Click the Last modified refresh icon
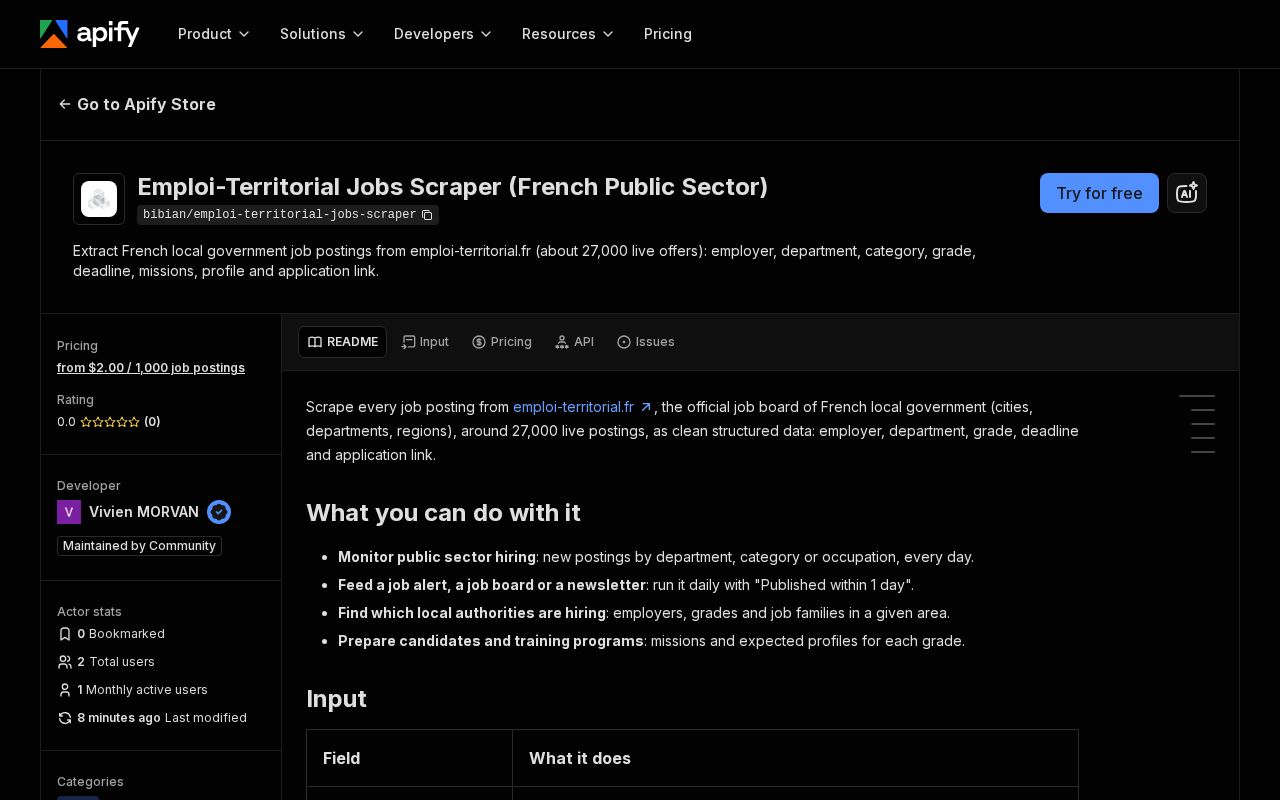Viewport: 1280px width, 800px height. (65, 718)
